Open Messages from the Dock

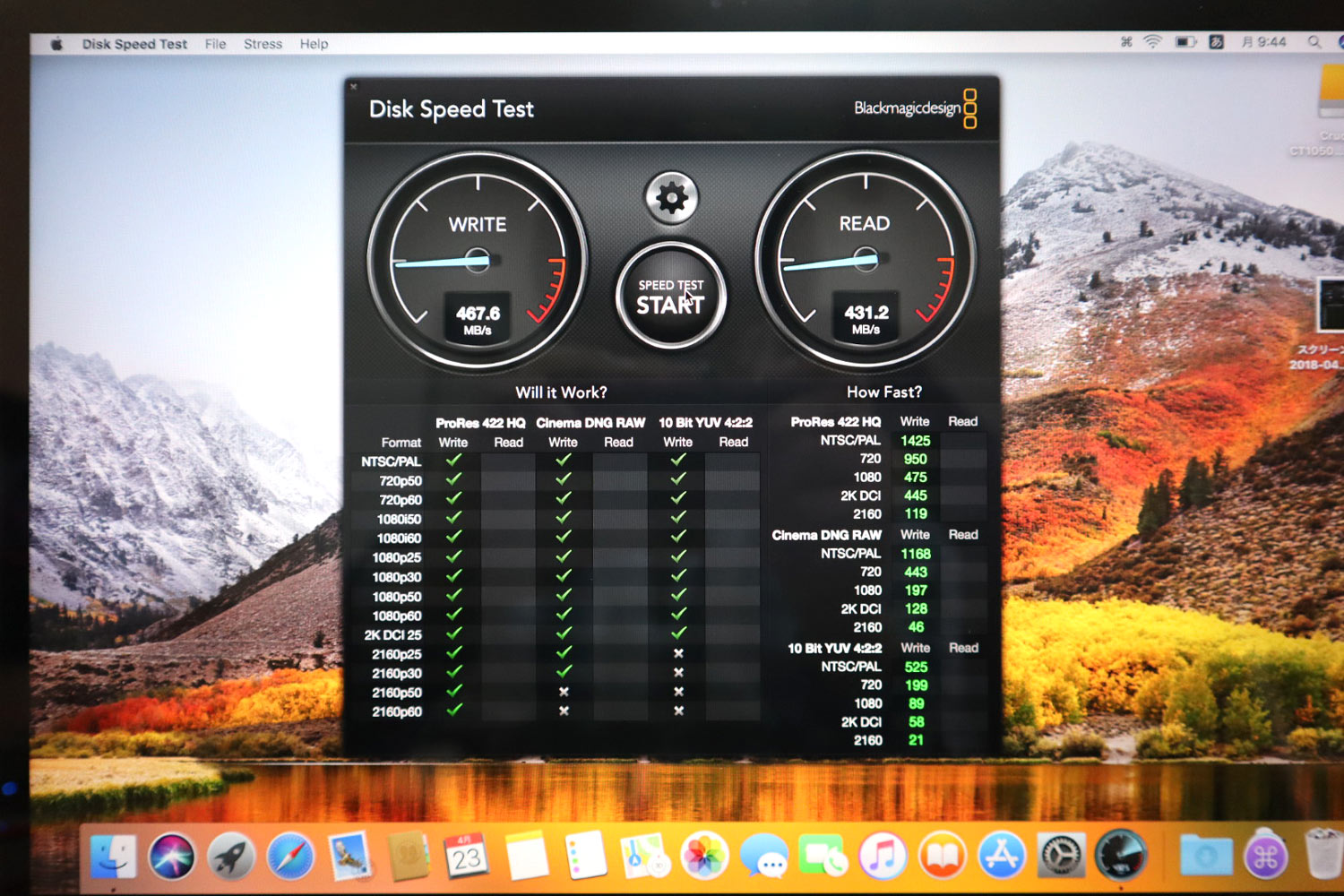tap(763, 856)
